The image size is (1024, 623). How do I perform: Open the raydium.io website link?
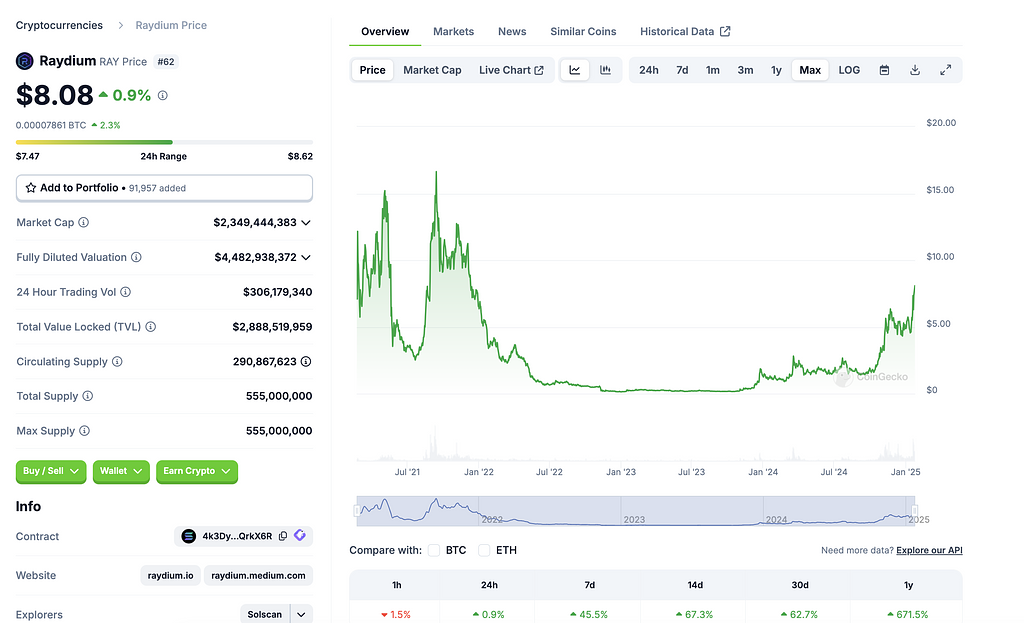170,576
